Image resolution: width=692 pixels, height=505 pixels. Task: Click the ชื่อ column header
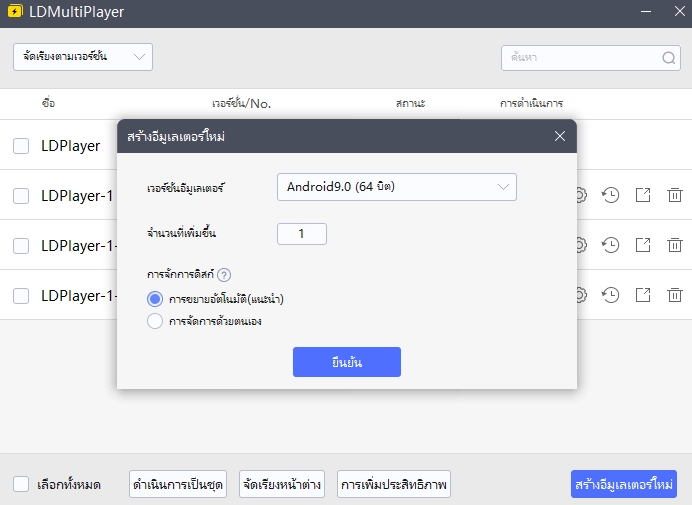pos(48,103)
